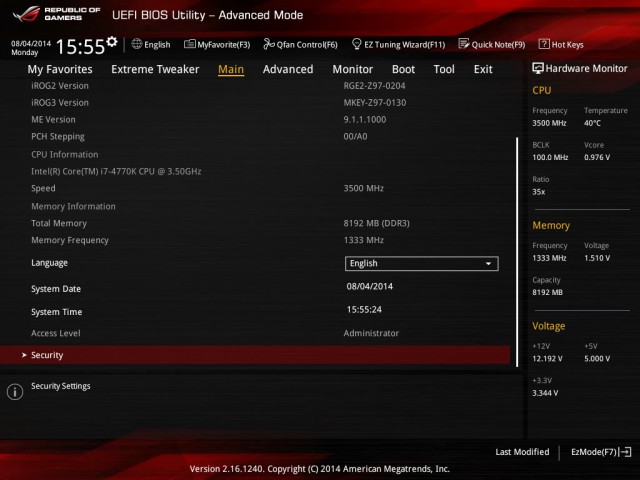Screen dimensions: 640x480
Task: Click the EzMode exit arrow icon
Action: click(625, 452)
